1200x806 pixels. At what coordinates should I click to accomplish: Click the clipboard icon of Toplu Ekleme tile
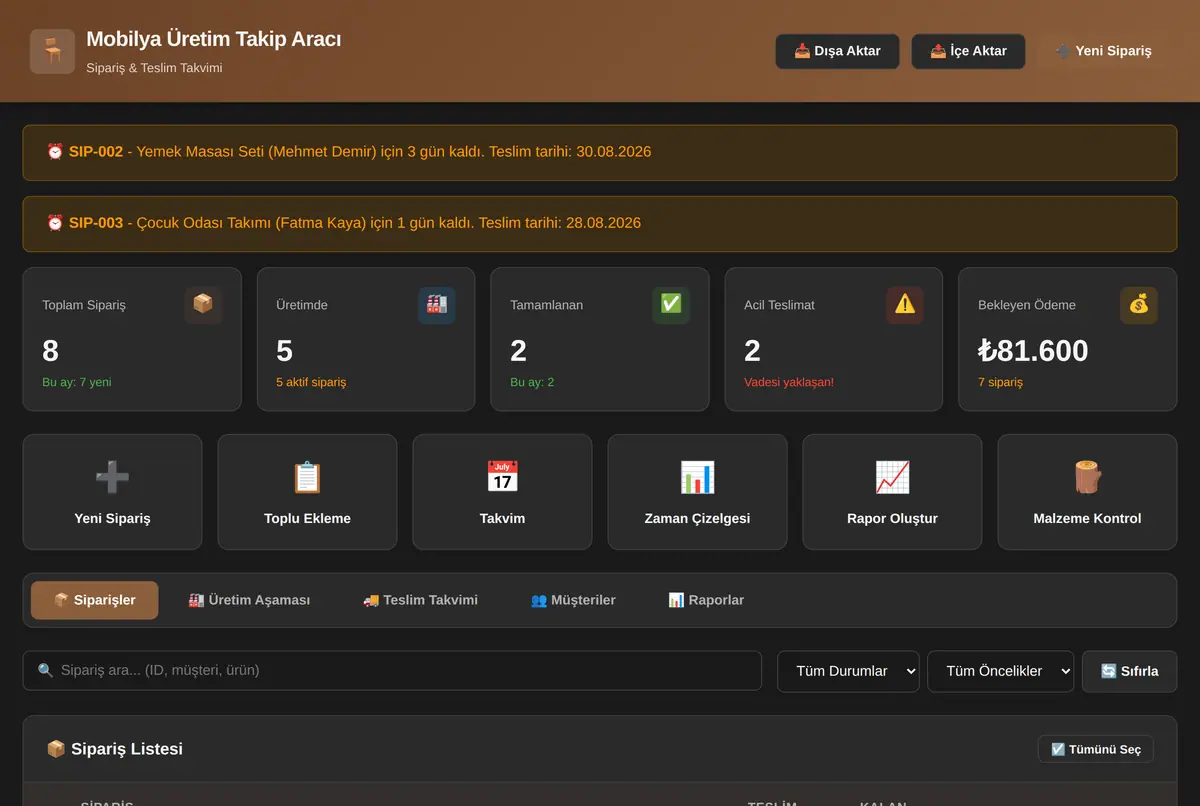pos(307,477)
